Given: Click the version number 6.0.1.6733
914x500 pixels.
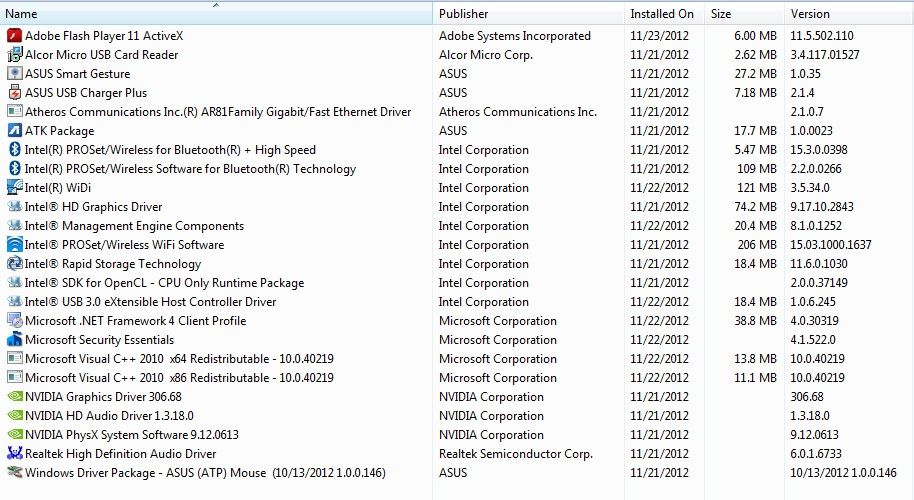Looking at the screenshot, I should coord(816,453).
